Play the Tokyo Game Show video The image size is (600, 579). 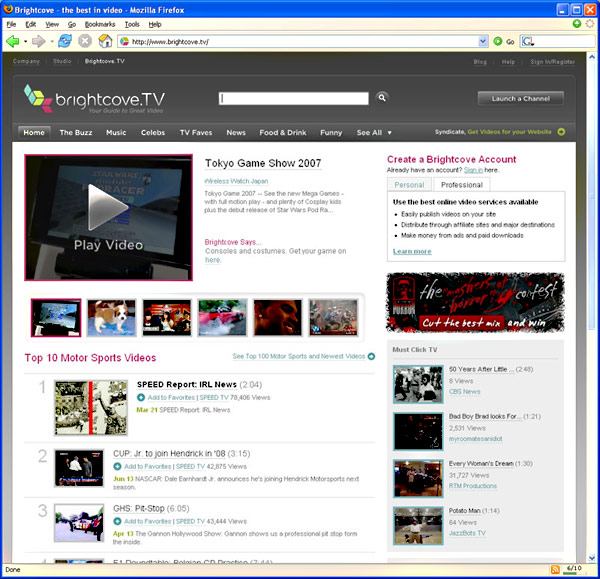click(107, 216)
